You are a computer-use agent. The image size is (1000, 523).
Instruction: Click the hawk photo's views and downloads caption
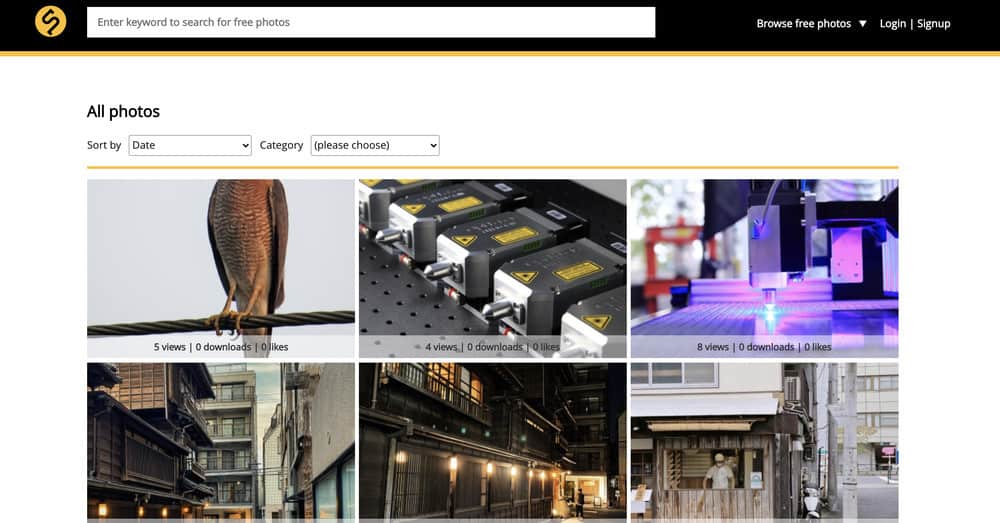[x=221, y=347]
